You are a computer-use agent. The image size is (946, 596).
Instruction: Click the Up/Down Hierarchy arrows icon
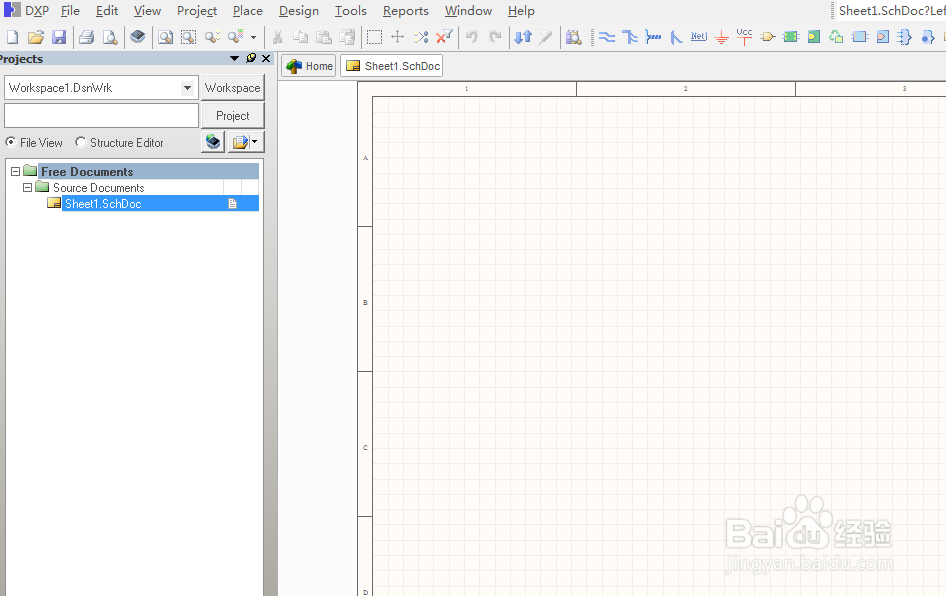tap(523, 37)
